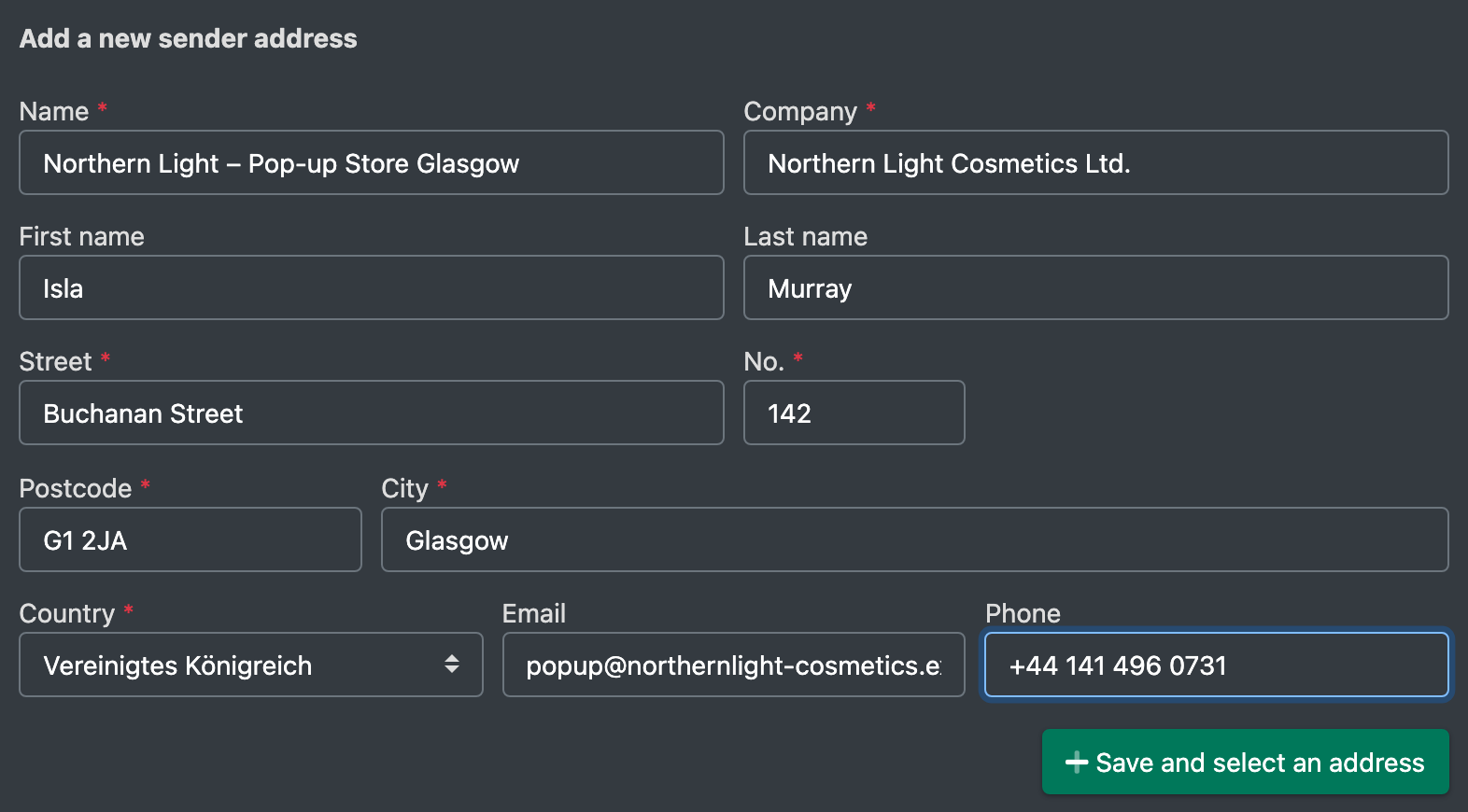Click the Email input field
This screenshot has width=1468, height=812.
coord(734,665)
